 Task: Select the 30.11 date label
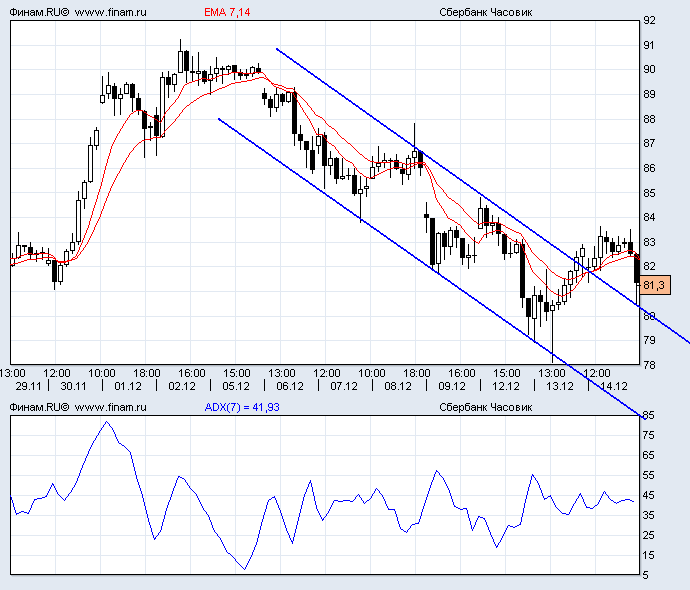pos(73,386)
